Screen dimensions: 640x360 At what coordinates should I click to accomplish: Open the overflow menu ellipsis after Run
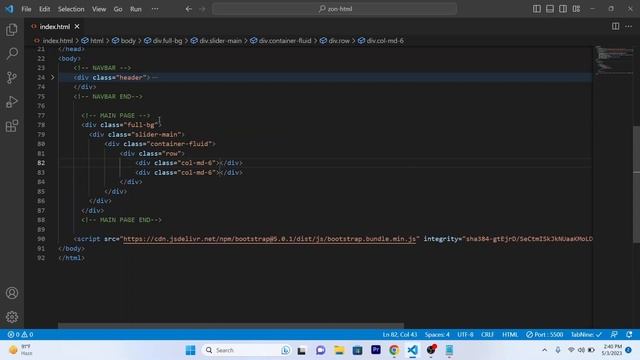click(155, 9)
